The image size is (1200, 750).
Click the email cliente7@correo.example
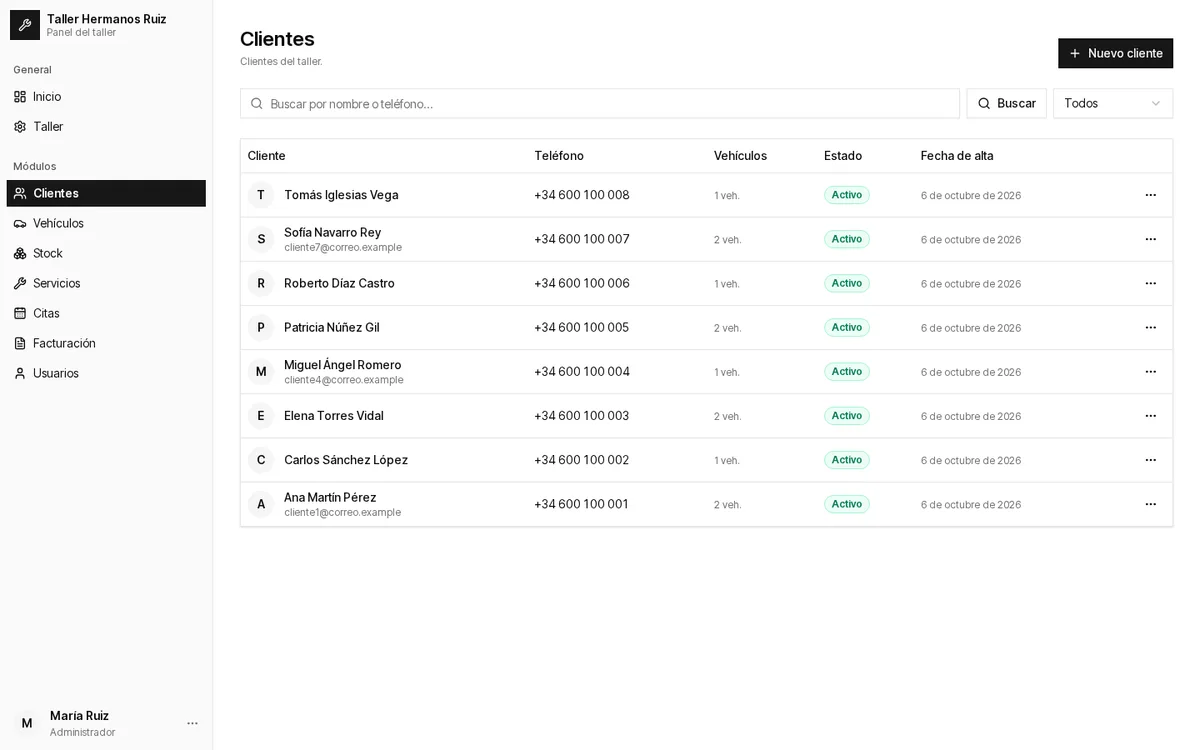[343, 247]
